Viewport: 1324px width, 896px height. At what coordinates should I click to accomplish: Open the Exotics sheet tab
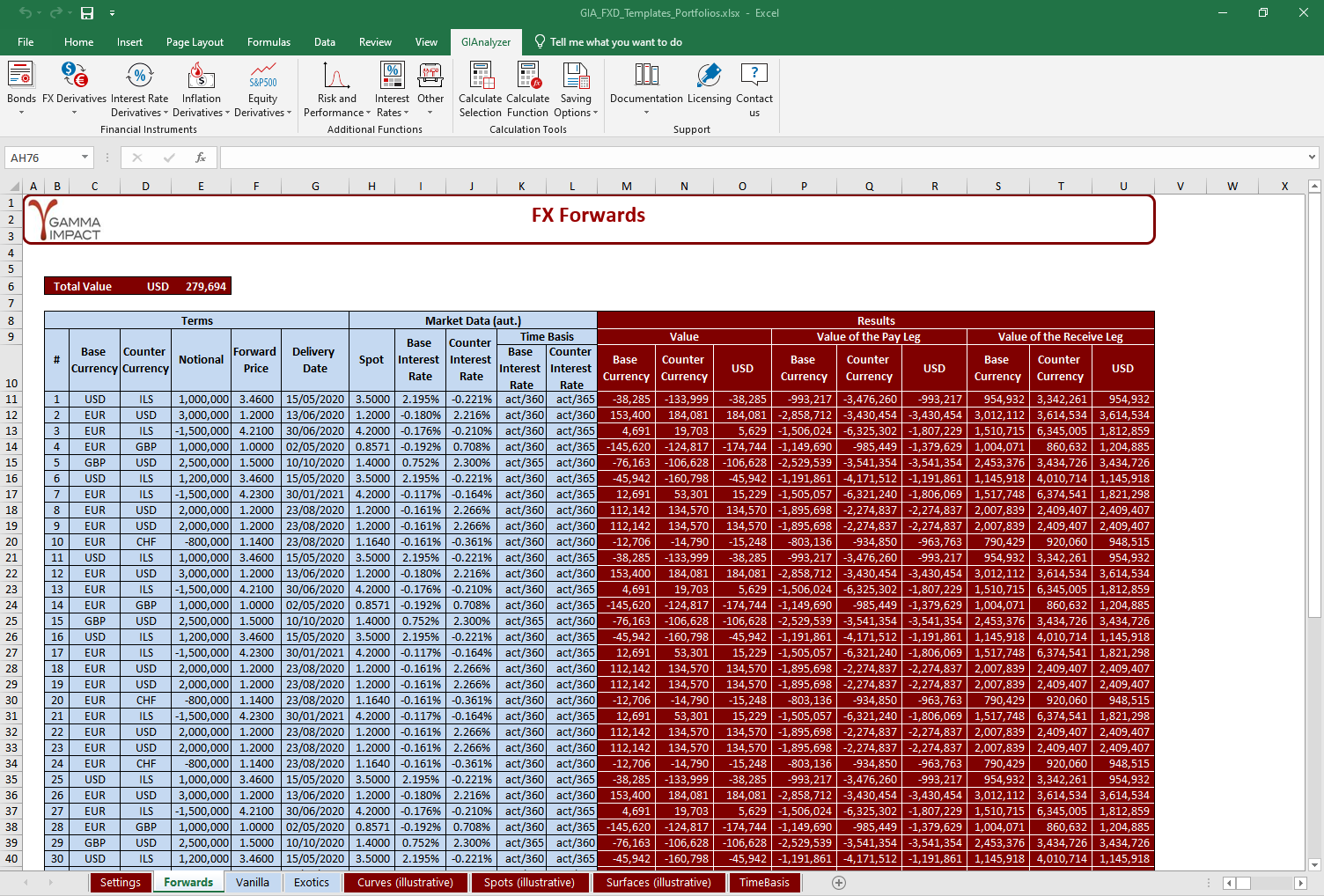(x=312, y=883)
